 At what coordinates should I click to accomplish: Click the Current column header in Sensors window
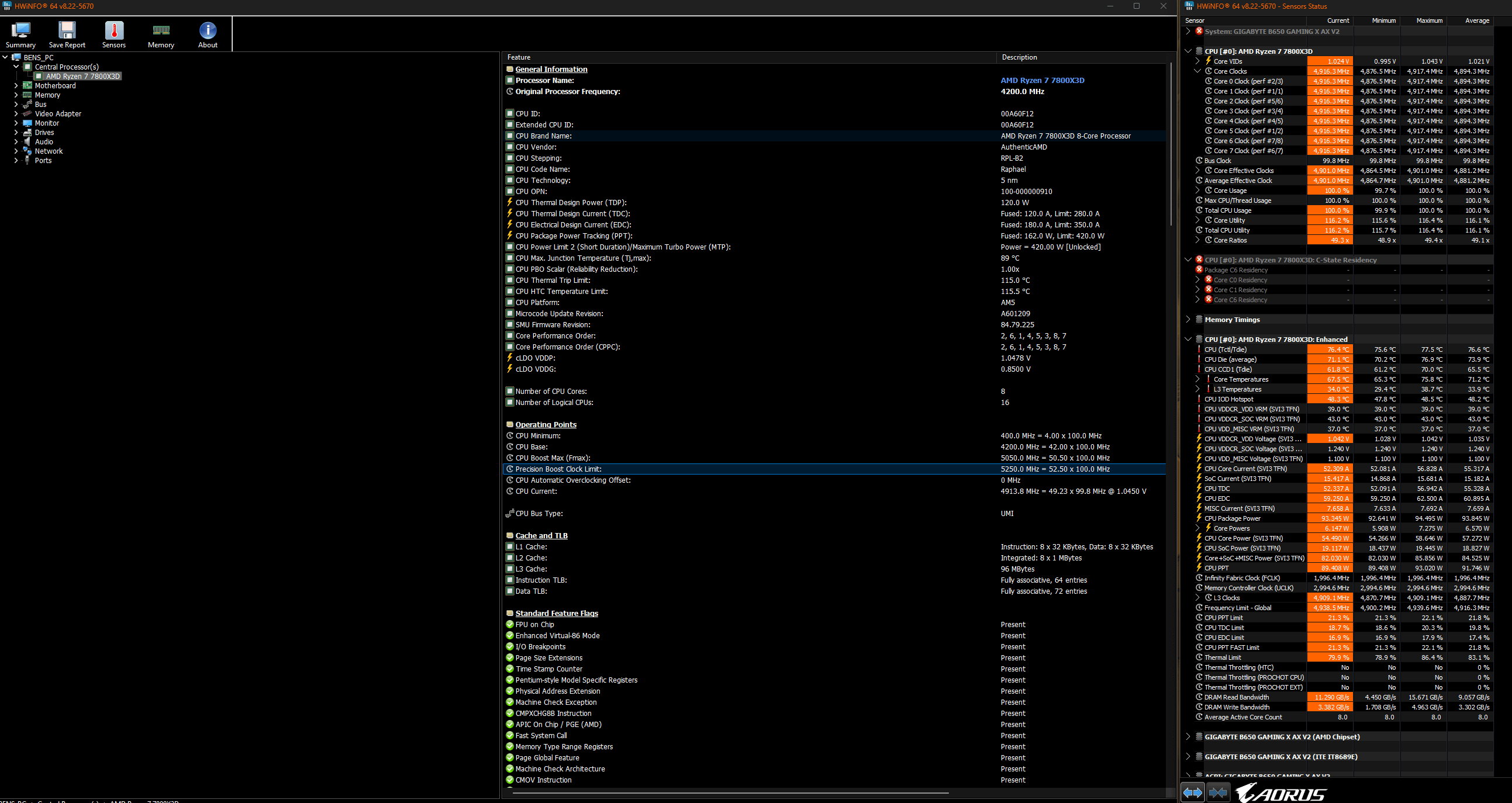coord(1330,20)
